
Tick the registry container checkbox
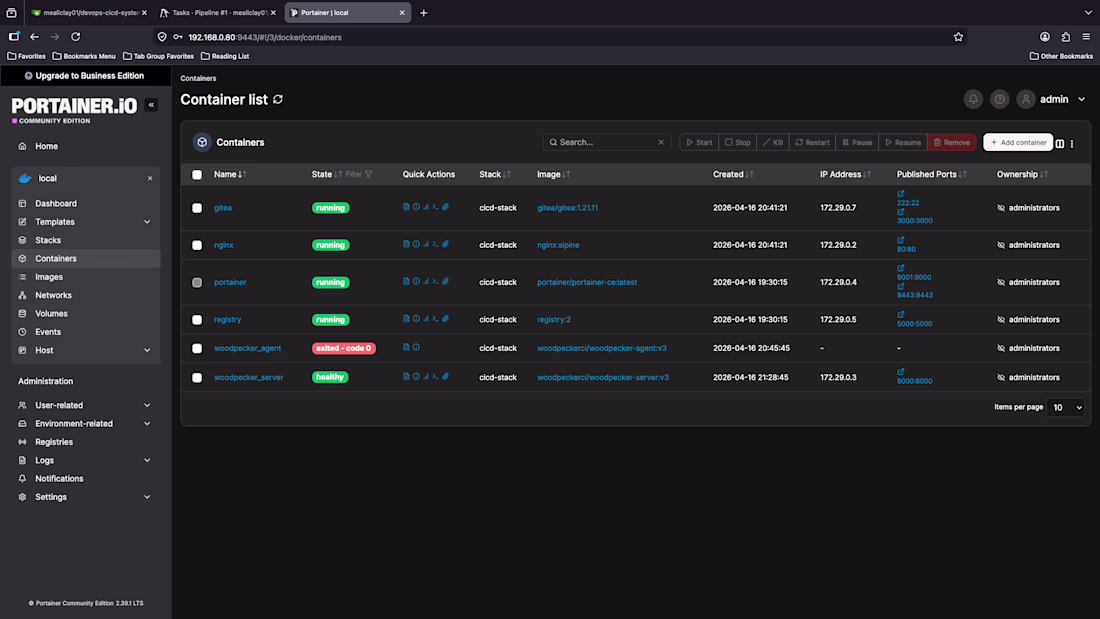[x=197, y=319]
